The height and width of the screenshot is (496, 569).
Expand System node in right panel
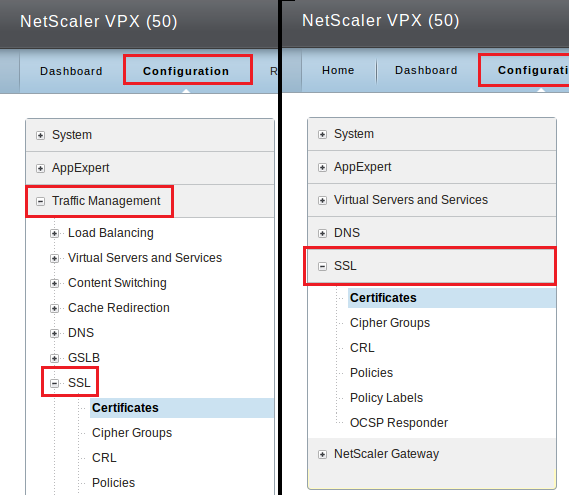pos(322,135)
